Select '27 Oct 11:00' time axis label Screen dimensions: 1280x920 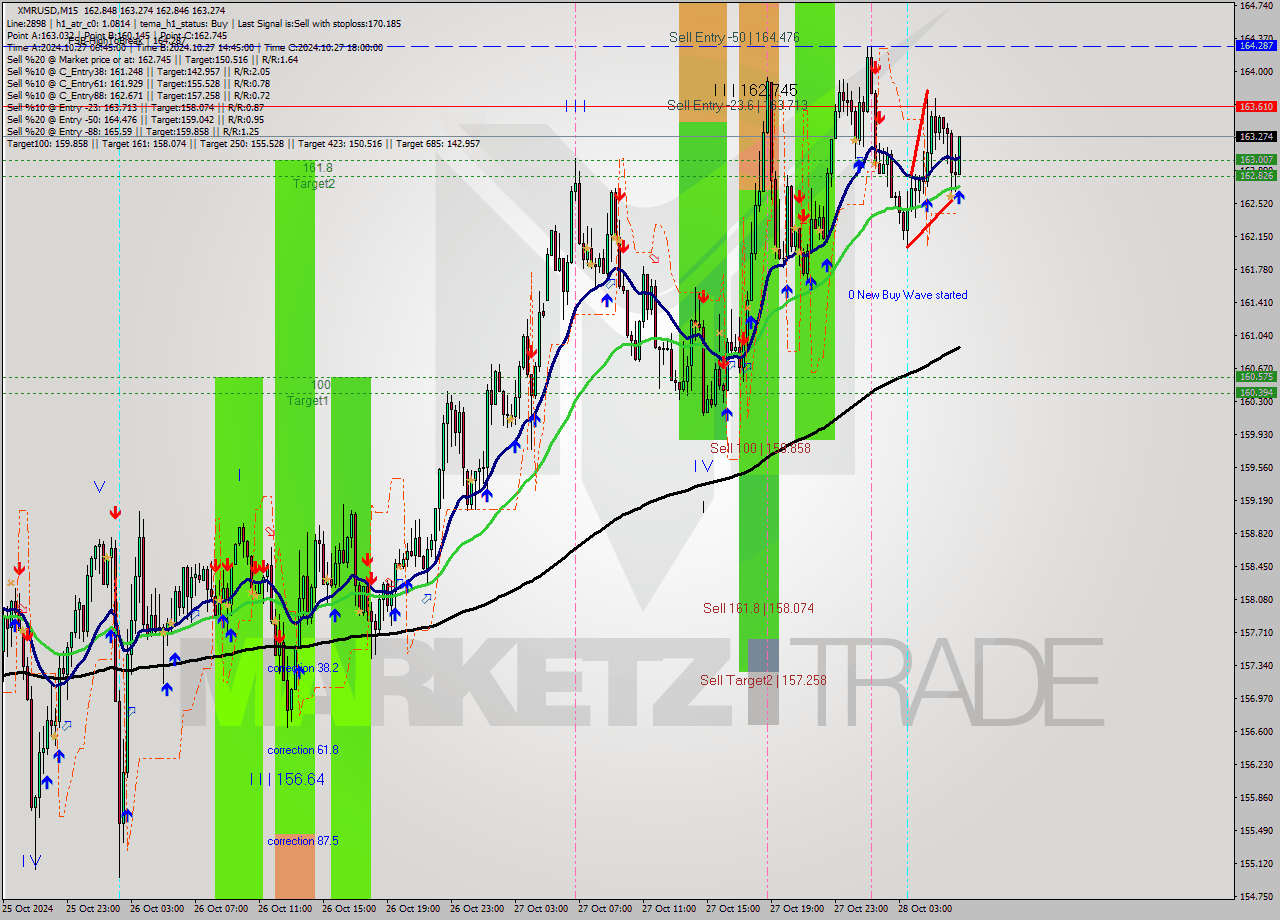click(x=670, y=909)
